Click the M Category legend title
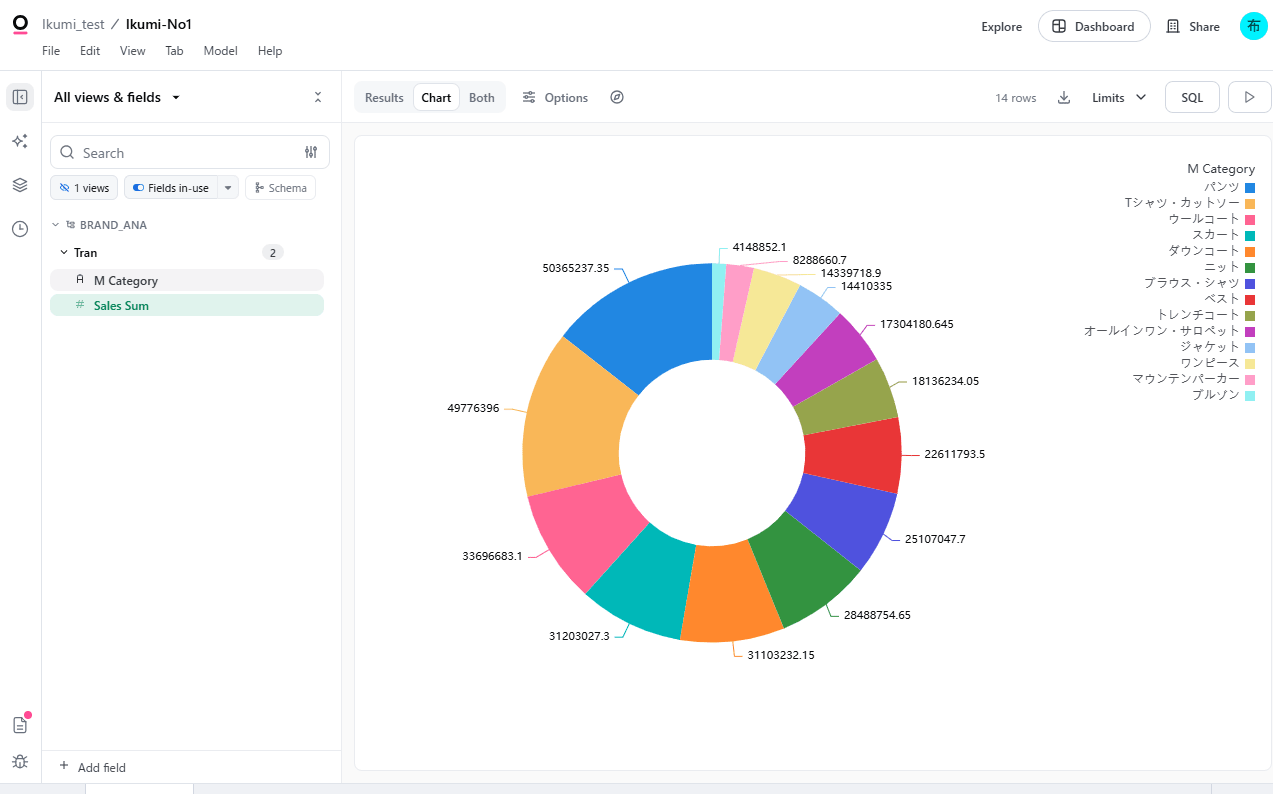Image resolution: width=1273 pixels, height=794 pixels. point(1221,169)
